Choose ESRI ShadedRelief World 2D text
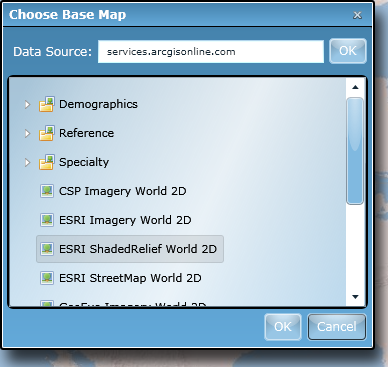The width and height of the screenshot is (388, 367). pos(138,249)
